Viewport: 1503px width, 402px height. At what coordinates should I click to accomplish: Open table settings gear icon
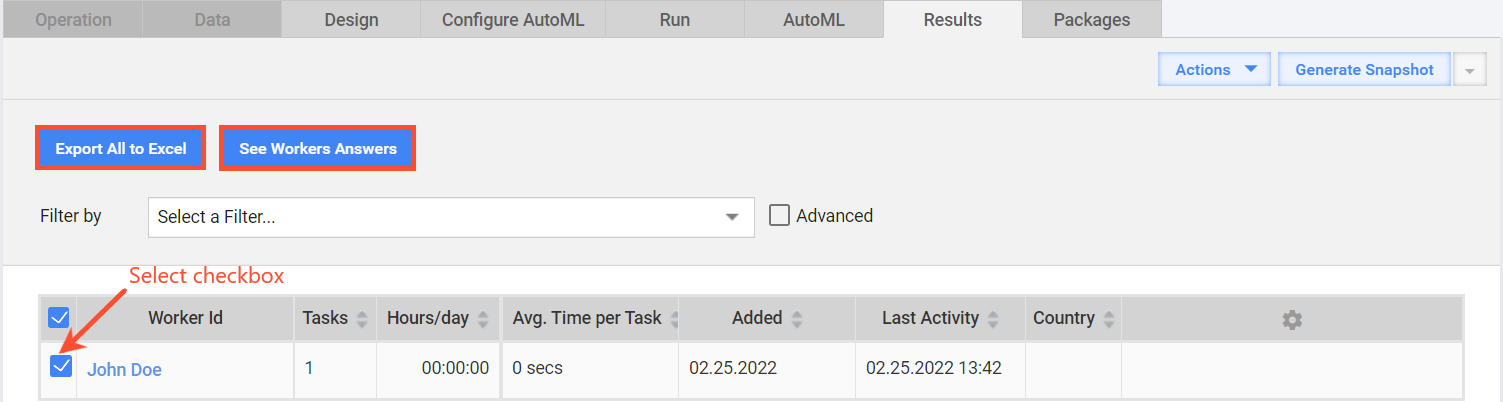(x=1292, y=319)
